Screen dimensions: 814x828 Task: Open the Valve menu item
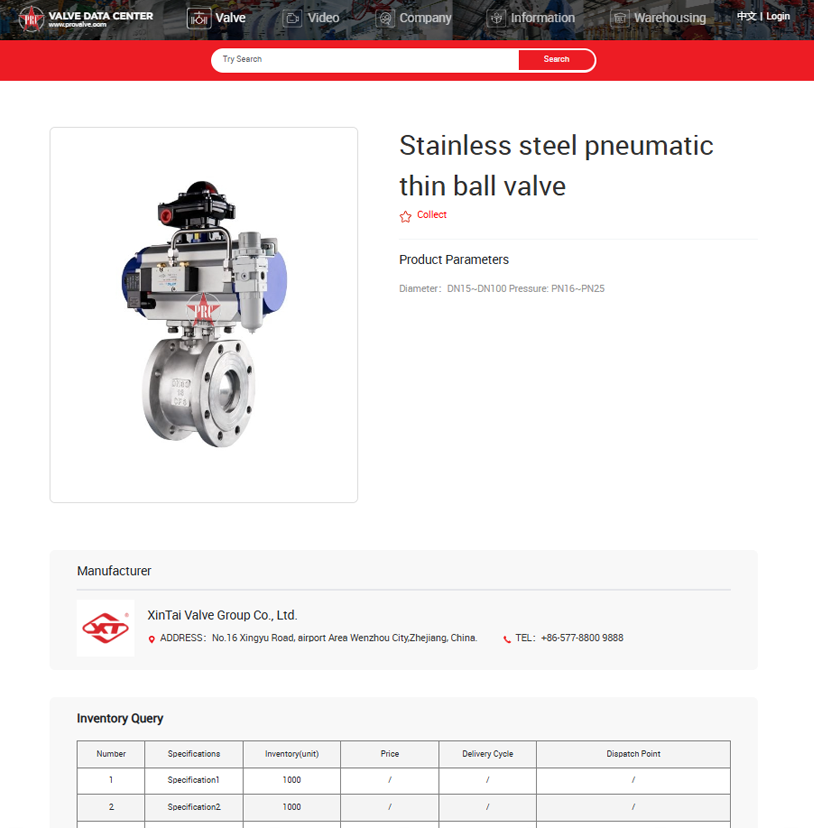coord(230,18)
